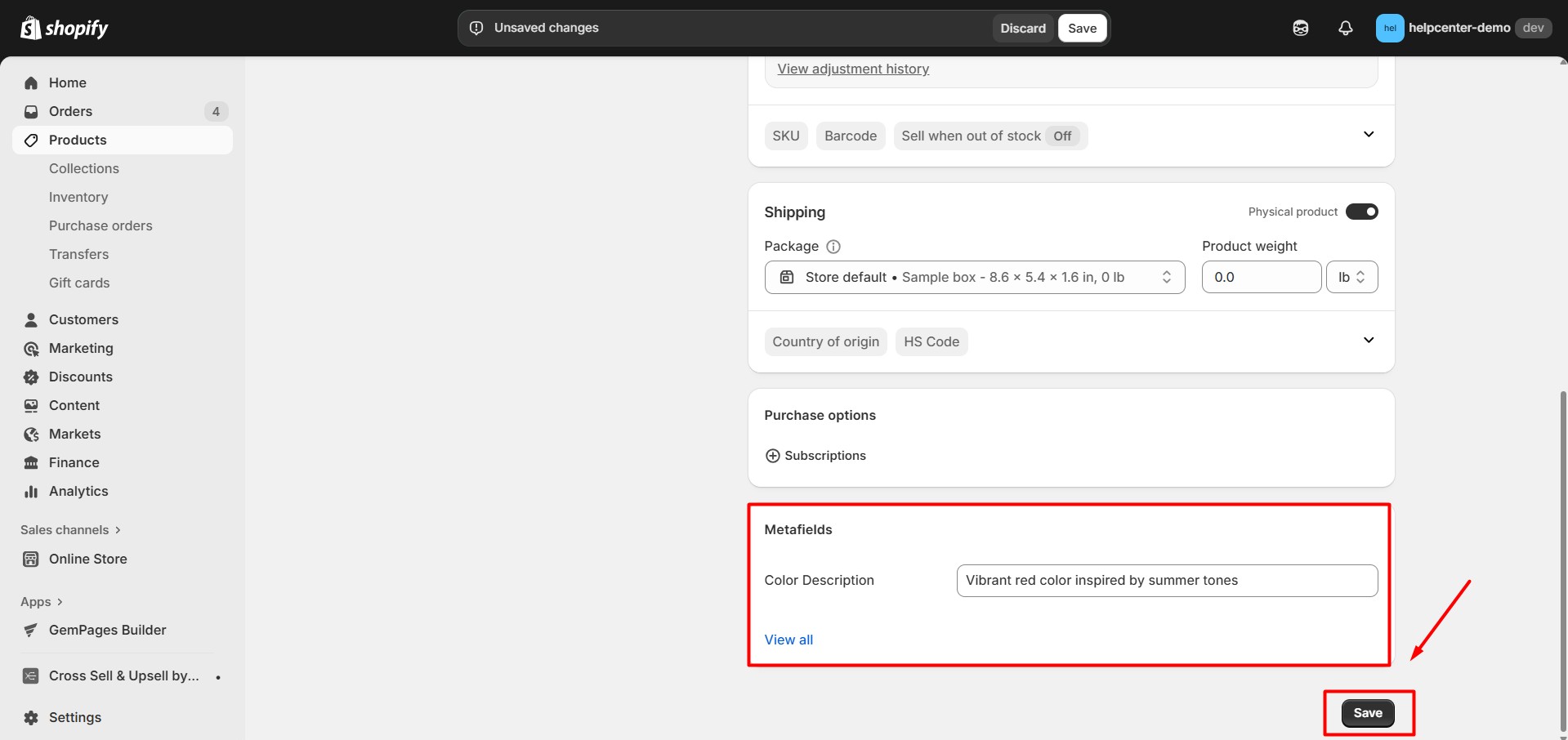Toggle the Physical product switch
The width and height of the screenshot is (1568, 740).
pos(1361,212)
